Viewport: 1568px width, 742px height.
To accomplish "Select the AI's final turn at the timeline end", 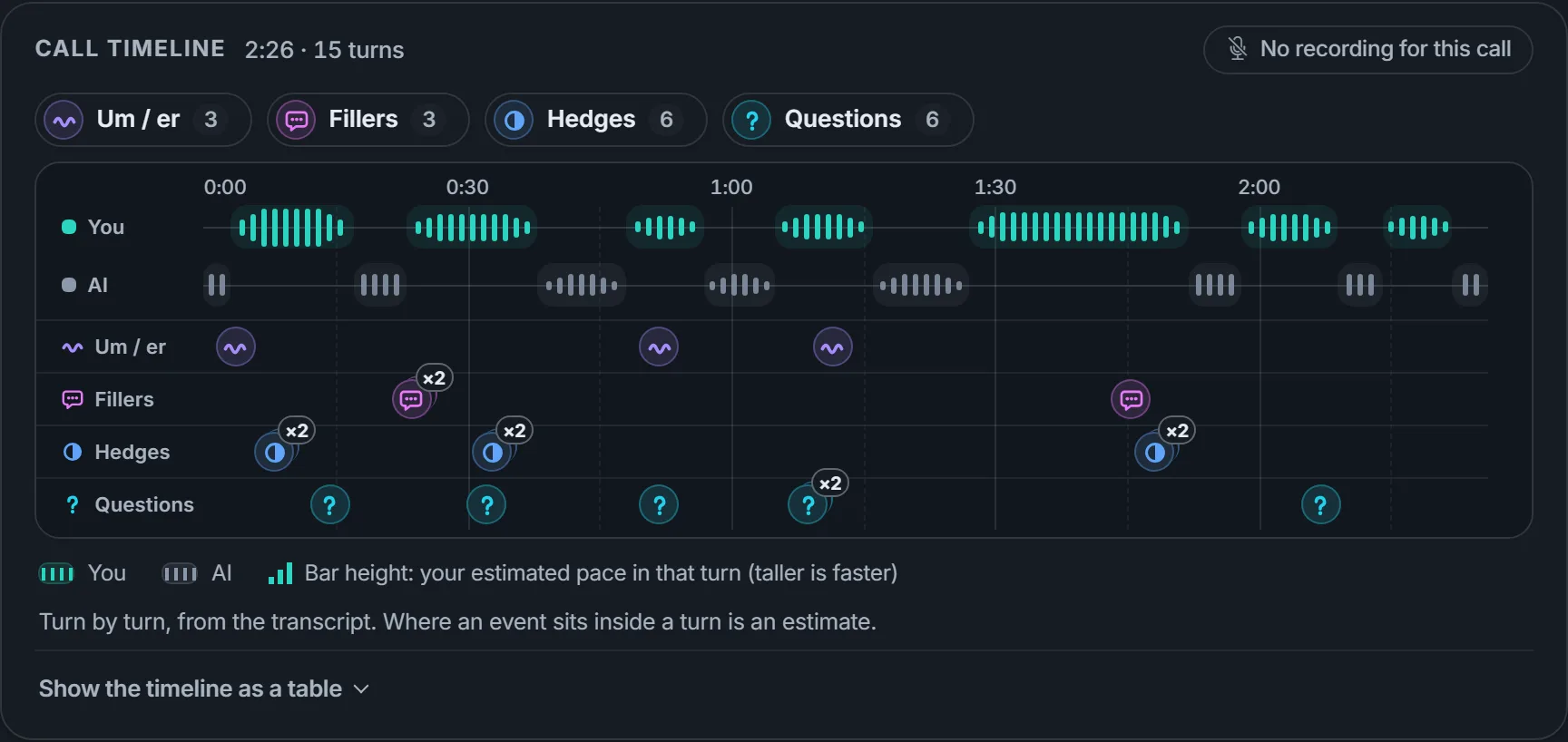I will pos(1471,286).
